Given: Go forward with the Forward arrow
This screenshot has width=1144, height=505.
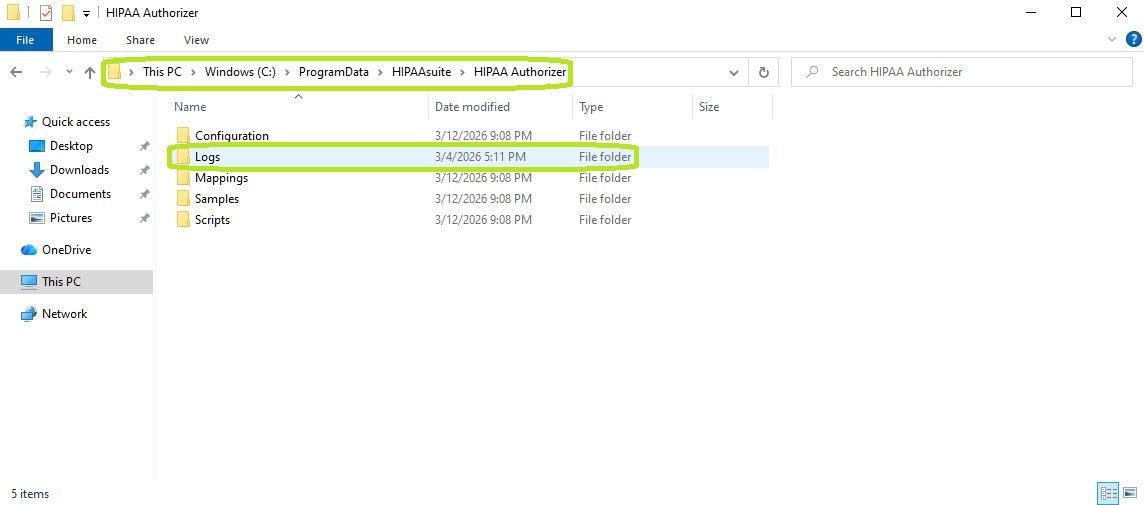Looking at the screenshot, I should (45, 72).
